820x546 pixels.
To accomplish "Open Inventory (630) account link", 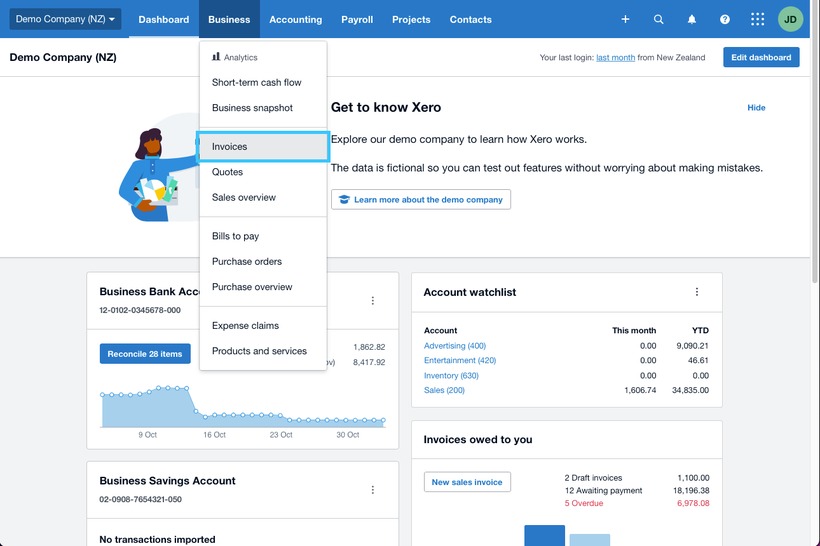I will pyautogui.click(x=451, y=376).
